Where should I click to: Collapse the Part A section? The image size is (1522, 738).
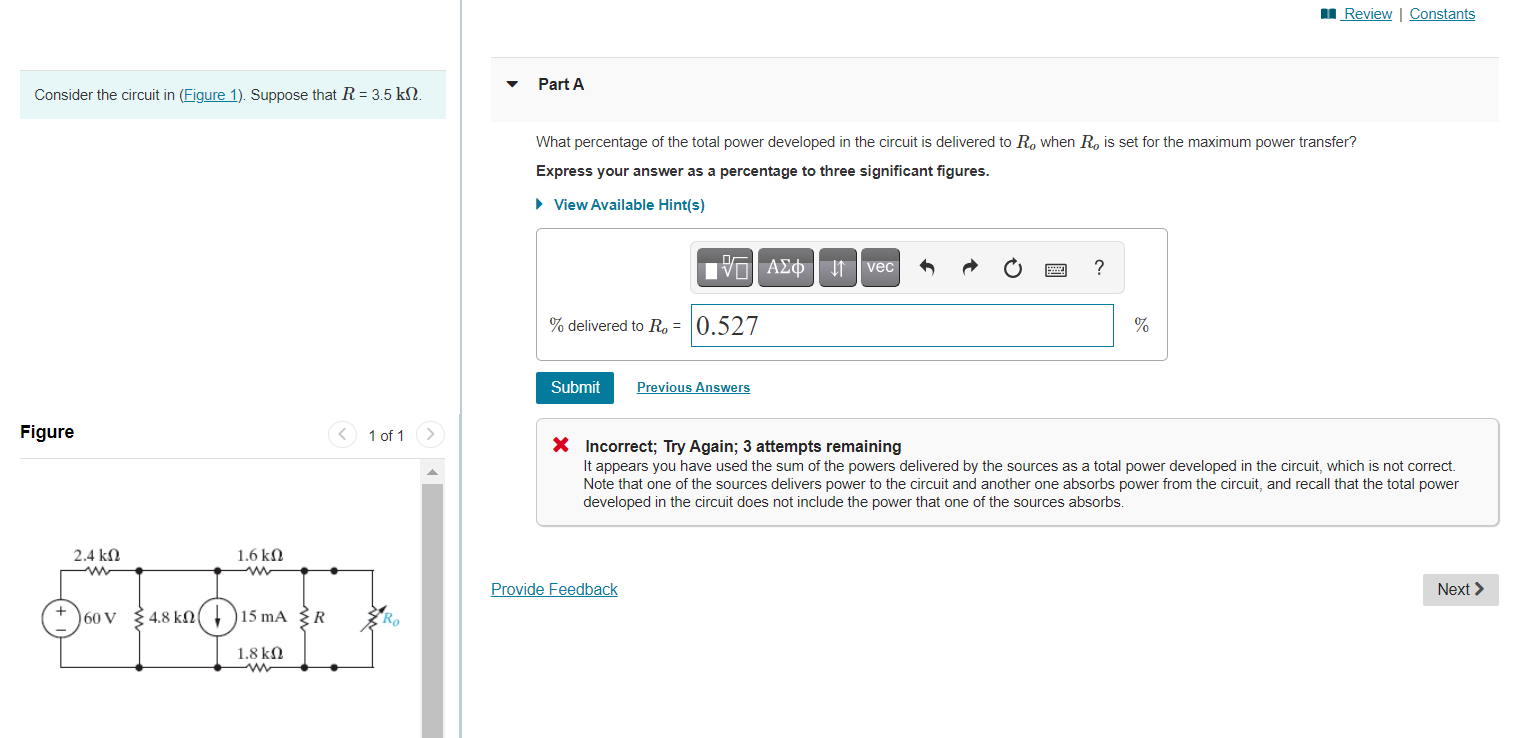pos(511,84)
